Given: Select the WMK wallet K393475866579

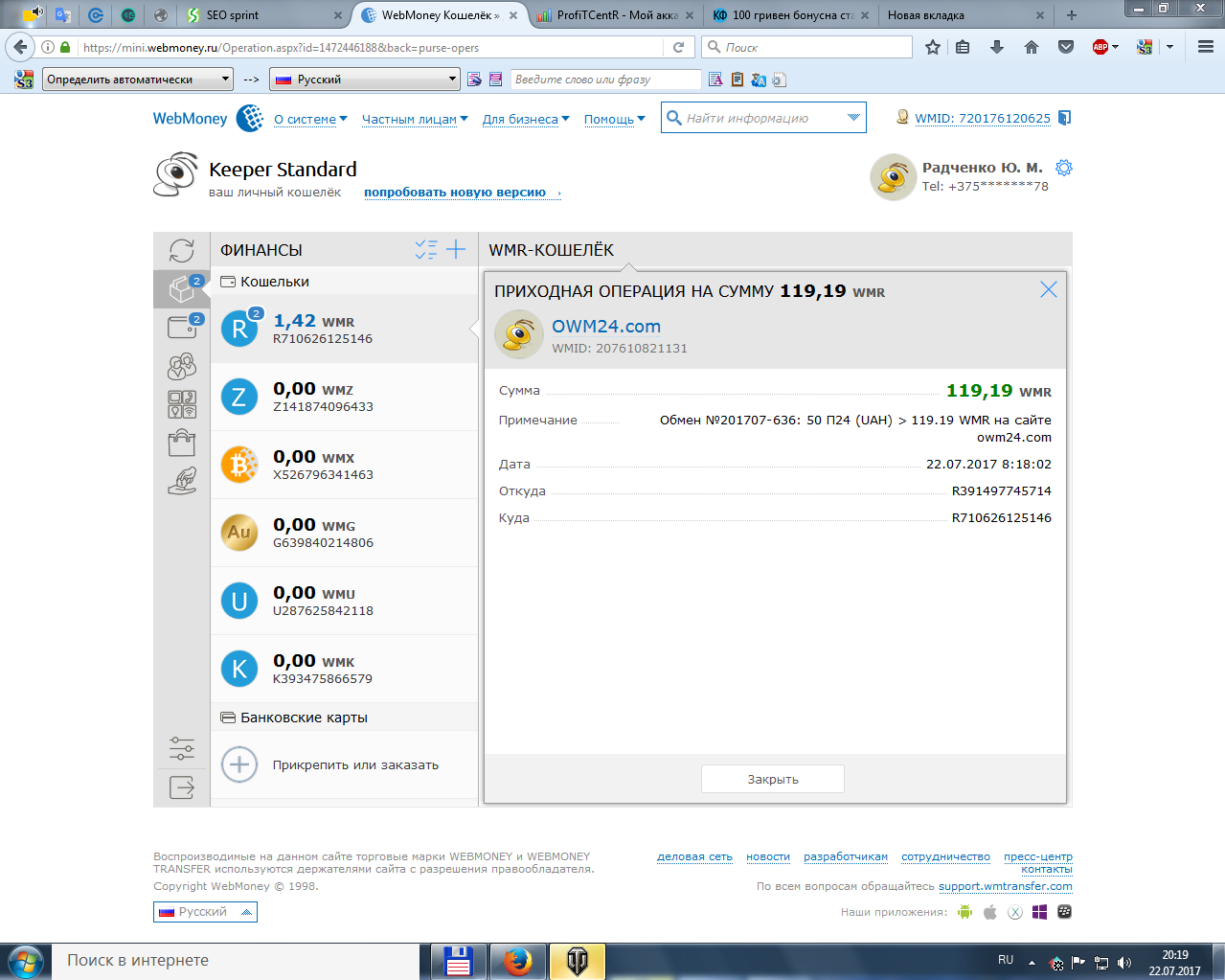Looking at the screenshot, I should tap(344, 669).
